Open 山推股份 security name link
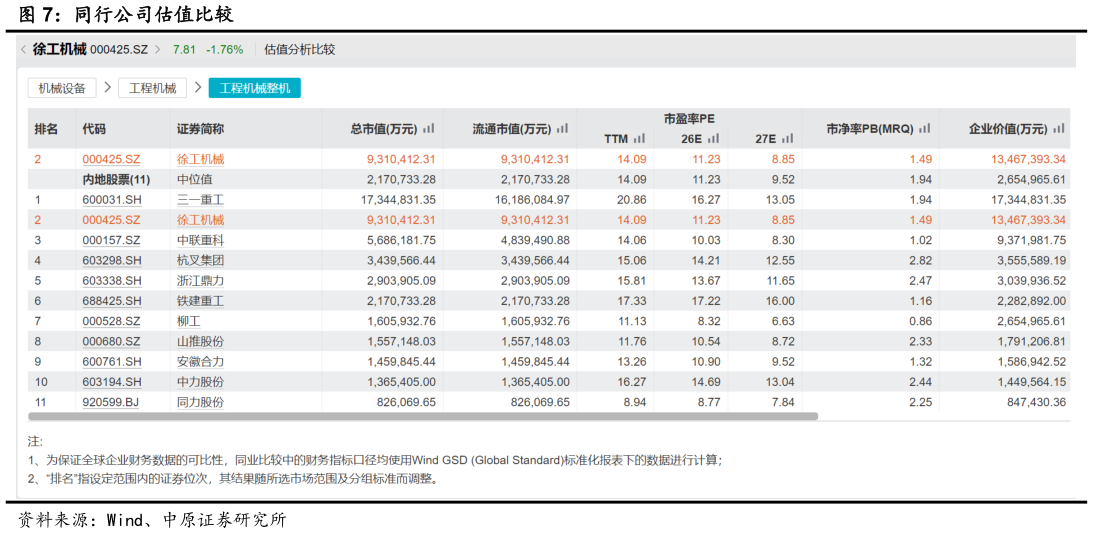The height and width of the screenshot is (534, 1093). 201,342
